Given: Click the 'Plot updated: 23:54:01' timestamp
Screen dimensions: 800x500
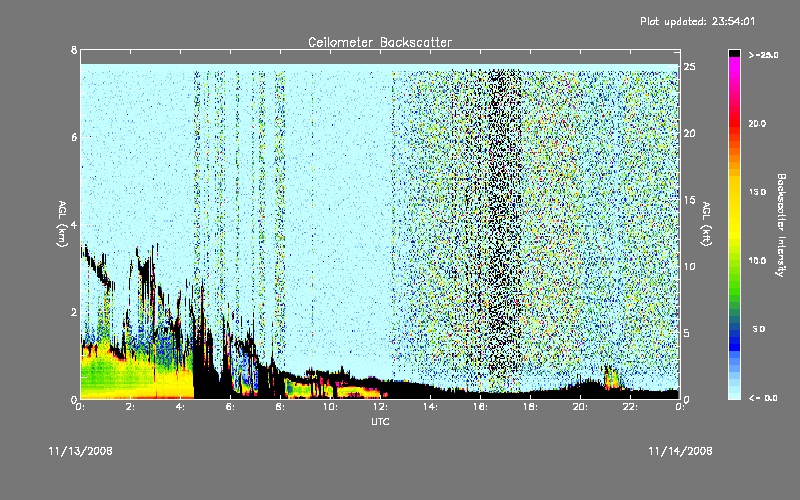Looking at the screenshot, I should (697, 21).
